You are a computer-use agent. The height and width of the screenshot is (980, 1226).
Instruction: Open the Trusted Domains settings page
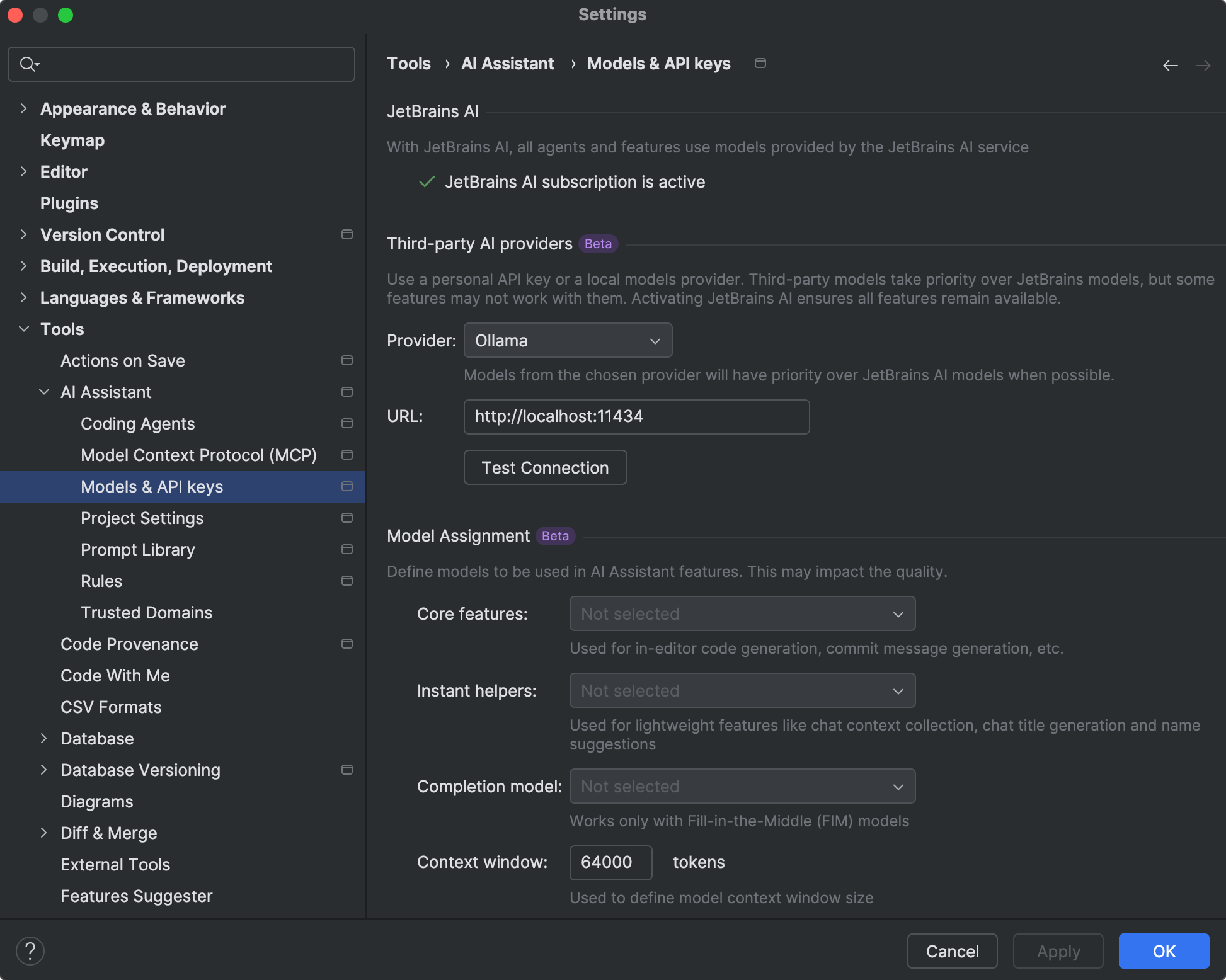146,612
